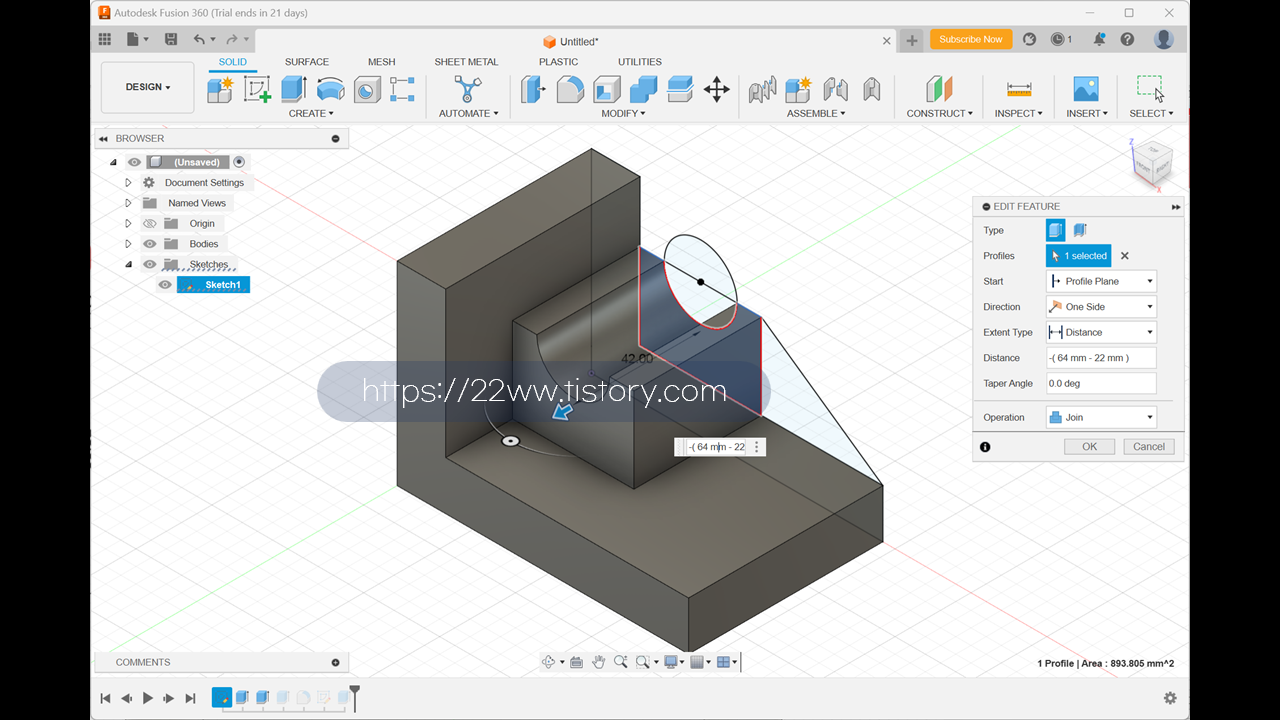
Task: Open the Automated Modeling tool
Action: click(468, 89)
